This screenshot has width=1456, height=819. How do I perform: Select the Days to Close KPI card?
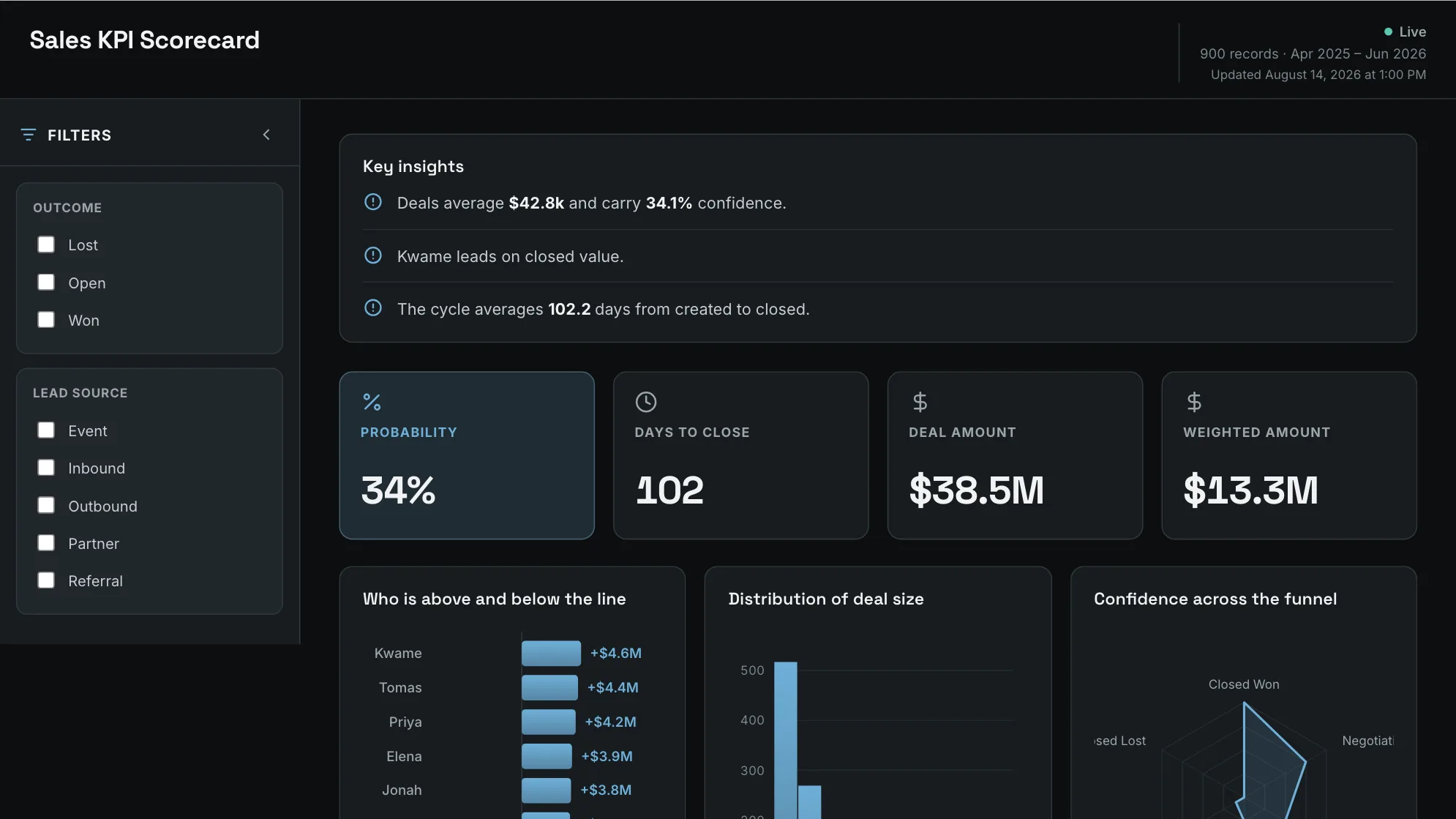tap(741, 455)
